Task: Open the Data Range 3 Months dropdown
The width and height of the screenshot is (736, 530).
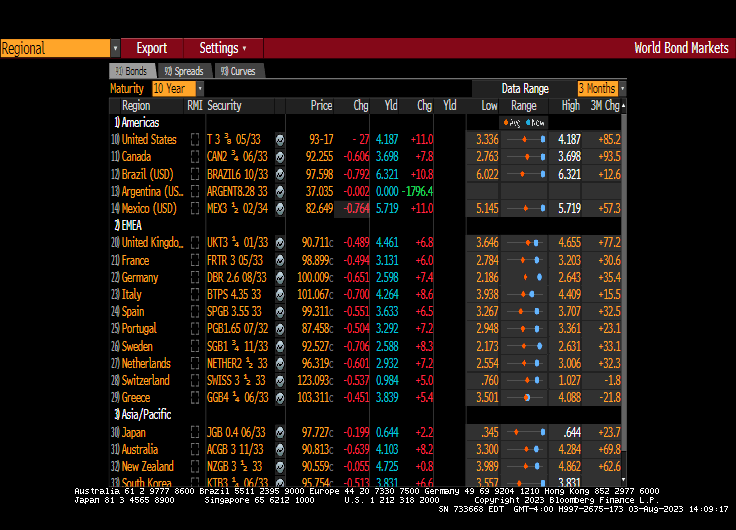Action: click(x=622, y=89)
